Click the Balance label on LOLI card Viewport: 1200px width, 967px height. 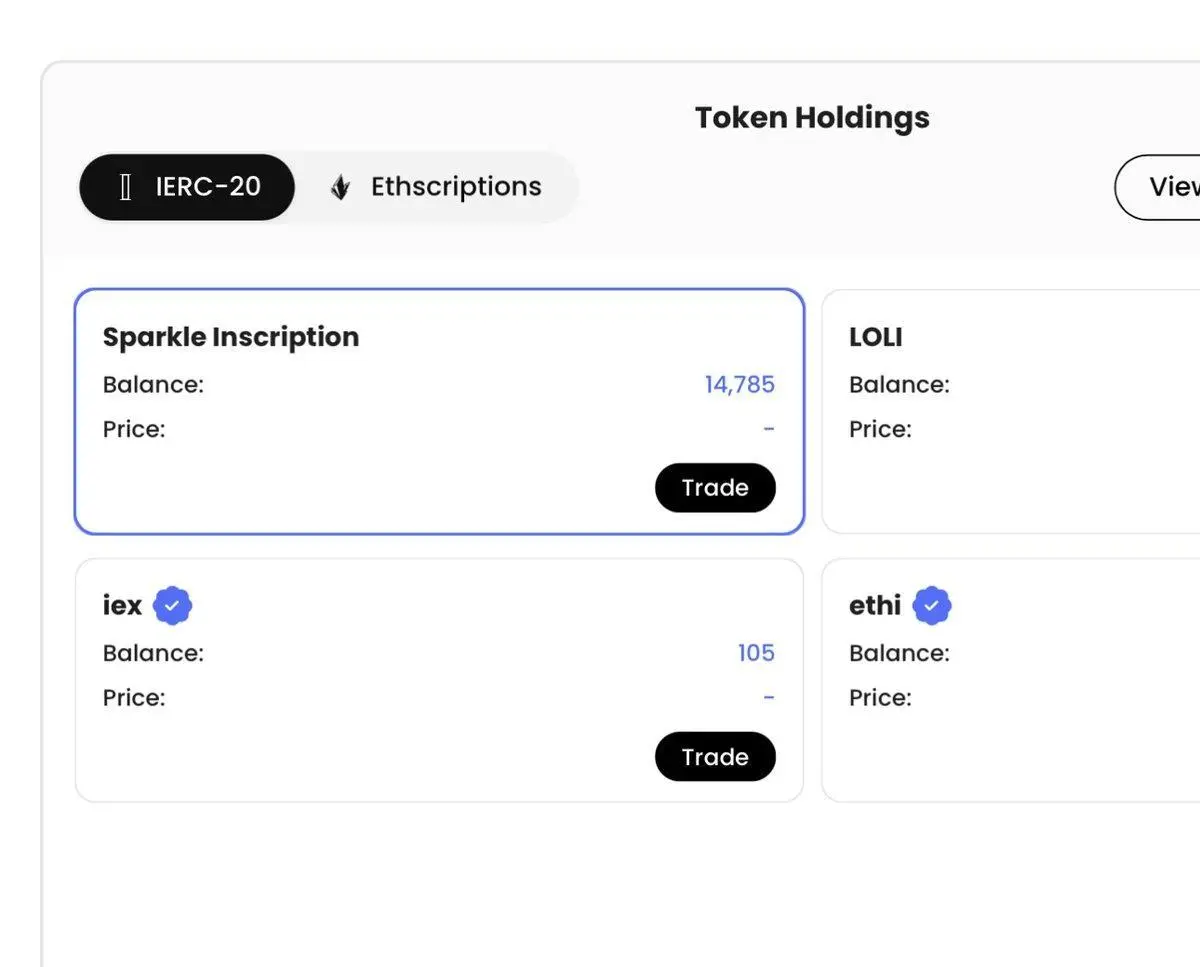click(899, 385)
